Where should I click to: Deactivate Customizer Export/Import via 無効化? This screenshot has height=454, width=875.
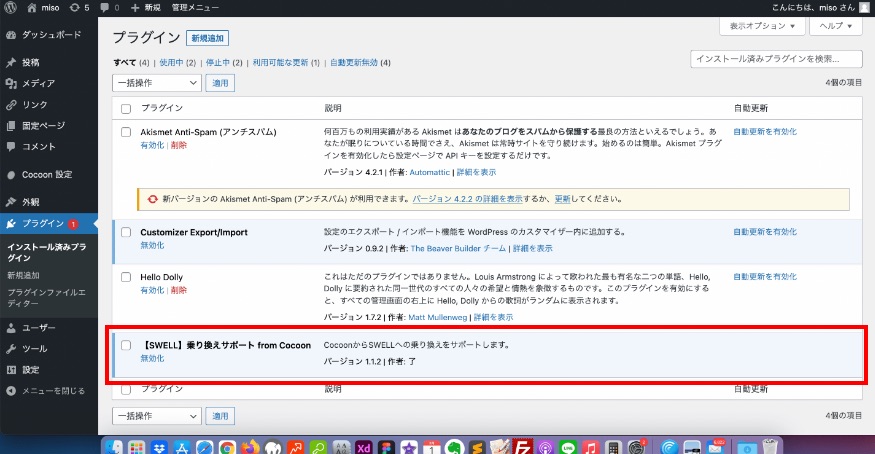click(x=152, y=245)
